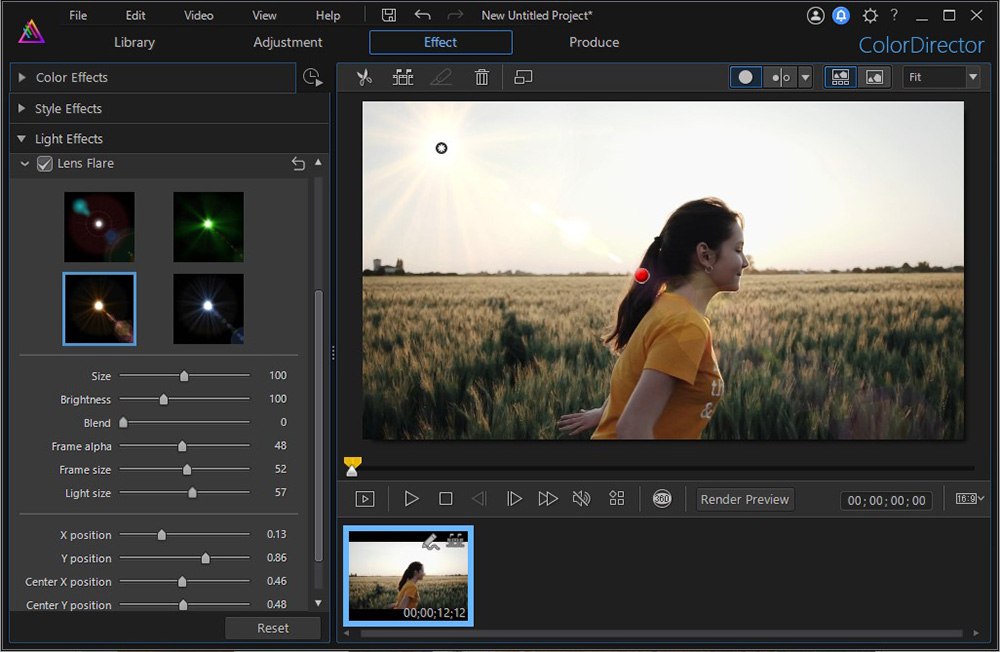The height and width of the screenshot is (652, 1000).
Task: Toggle the single preview display mode
Action: (x=875, y=77)
